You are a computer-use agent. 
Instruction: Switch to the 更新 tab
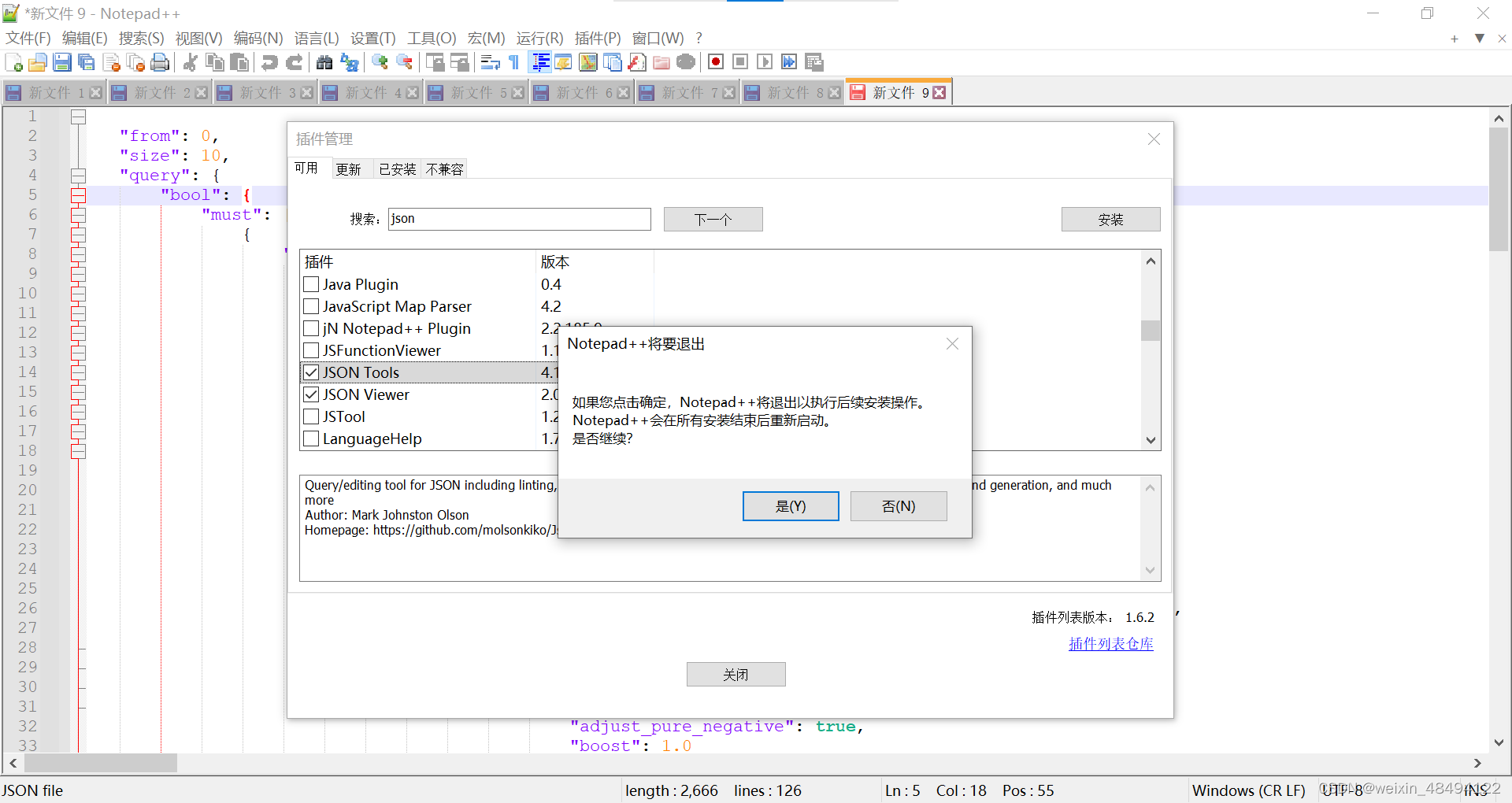pyautogui.click(x=348, y=169)
